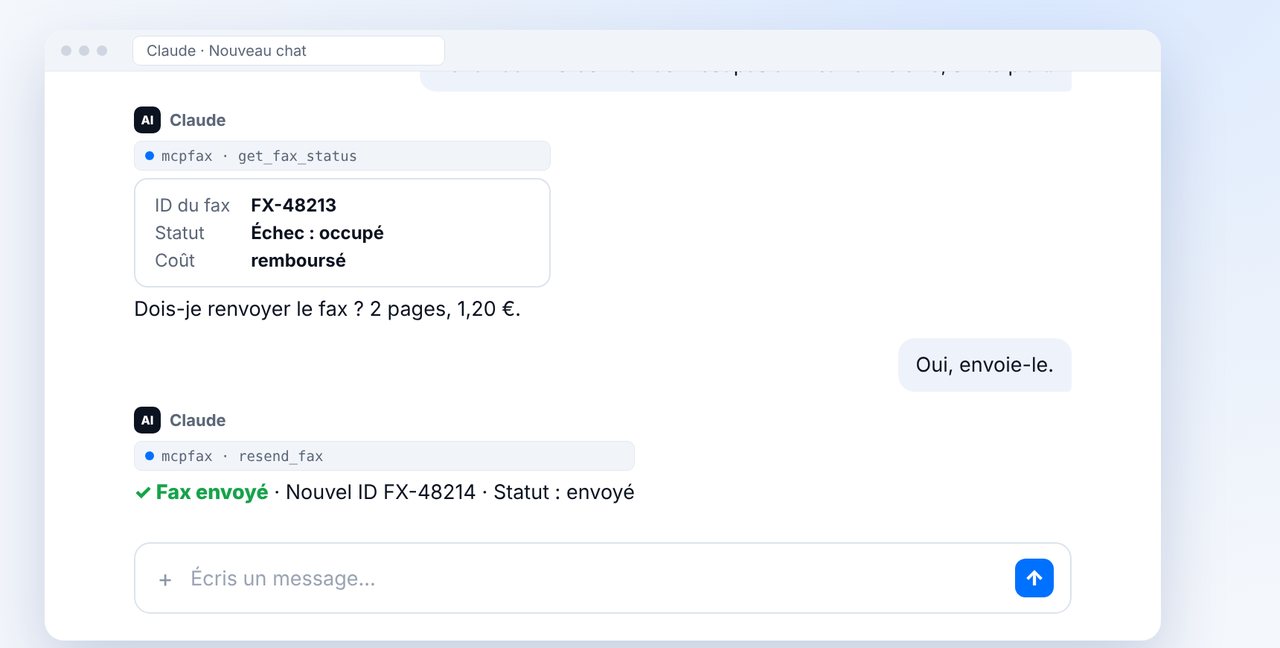
Task: Click the blue dot on resend_fax chip
Action: pyautogui.click(x=149, y=456)
